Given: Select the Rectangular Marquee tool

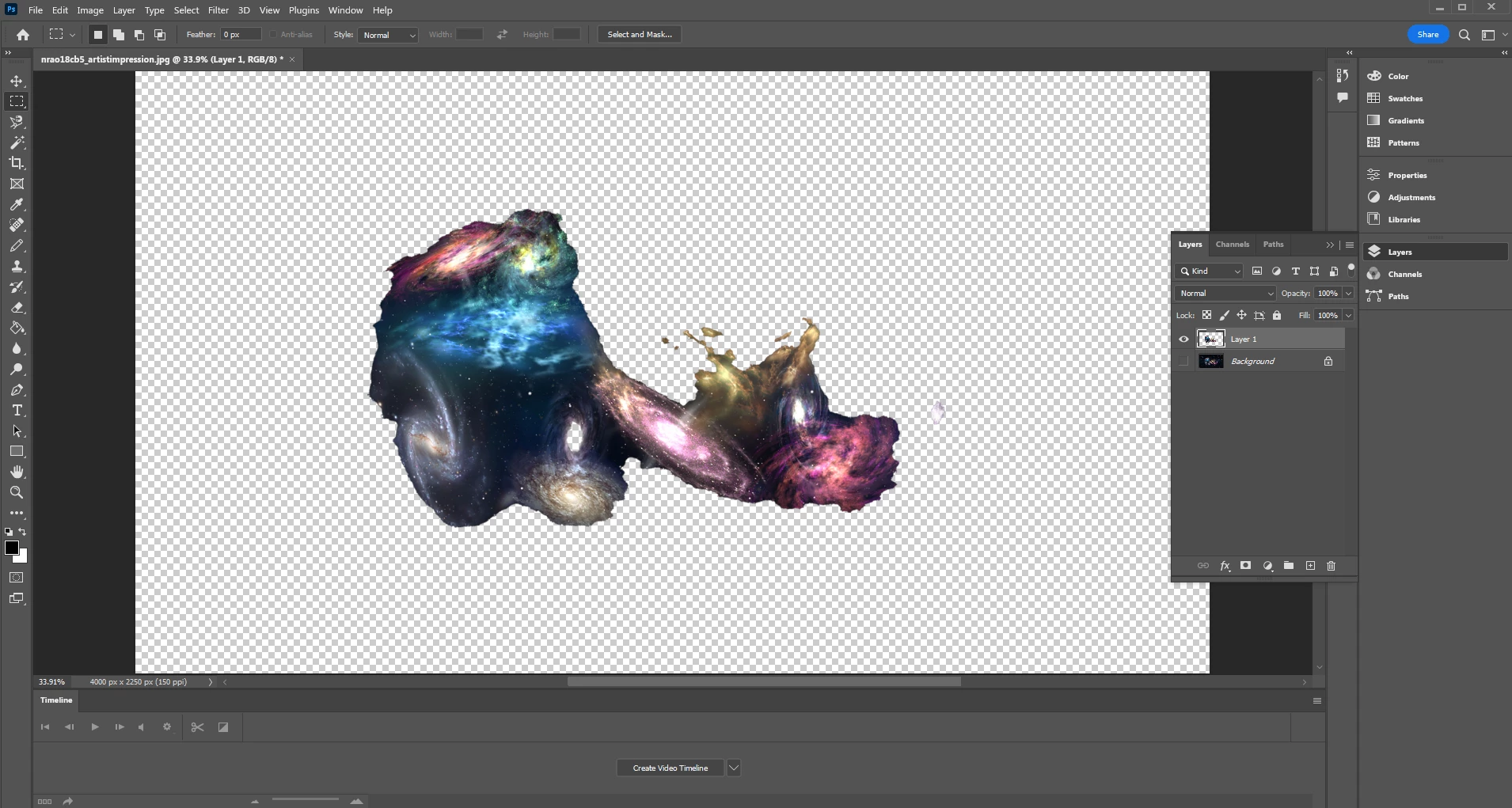Looking at the screenshot, I should [x=17, y=101].
